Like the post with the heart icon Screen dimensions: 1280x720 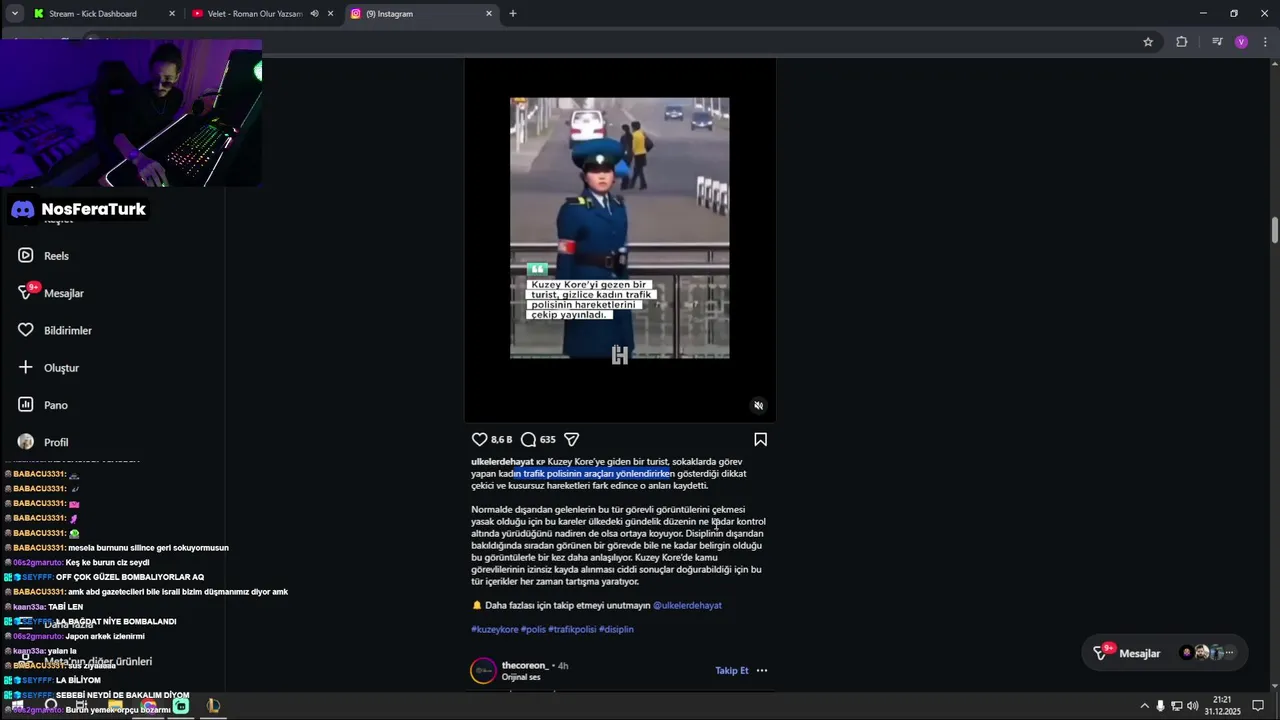[479, 439]
